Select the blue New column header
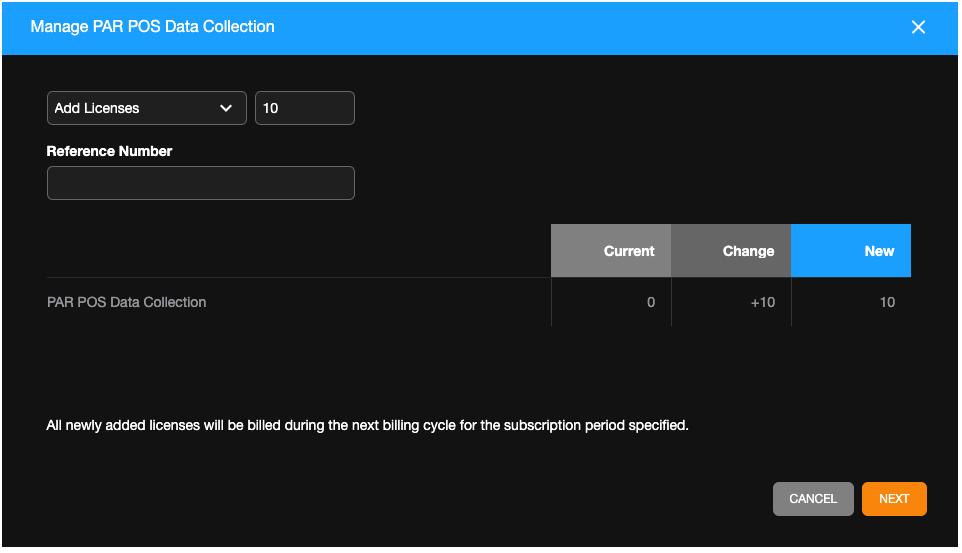This screenshot has height=553, width=962. [851, 251]
